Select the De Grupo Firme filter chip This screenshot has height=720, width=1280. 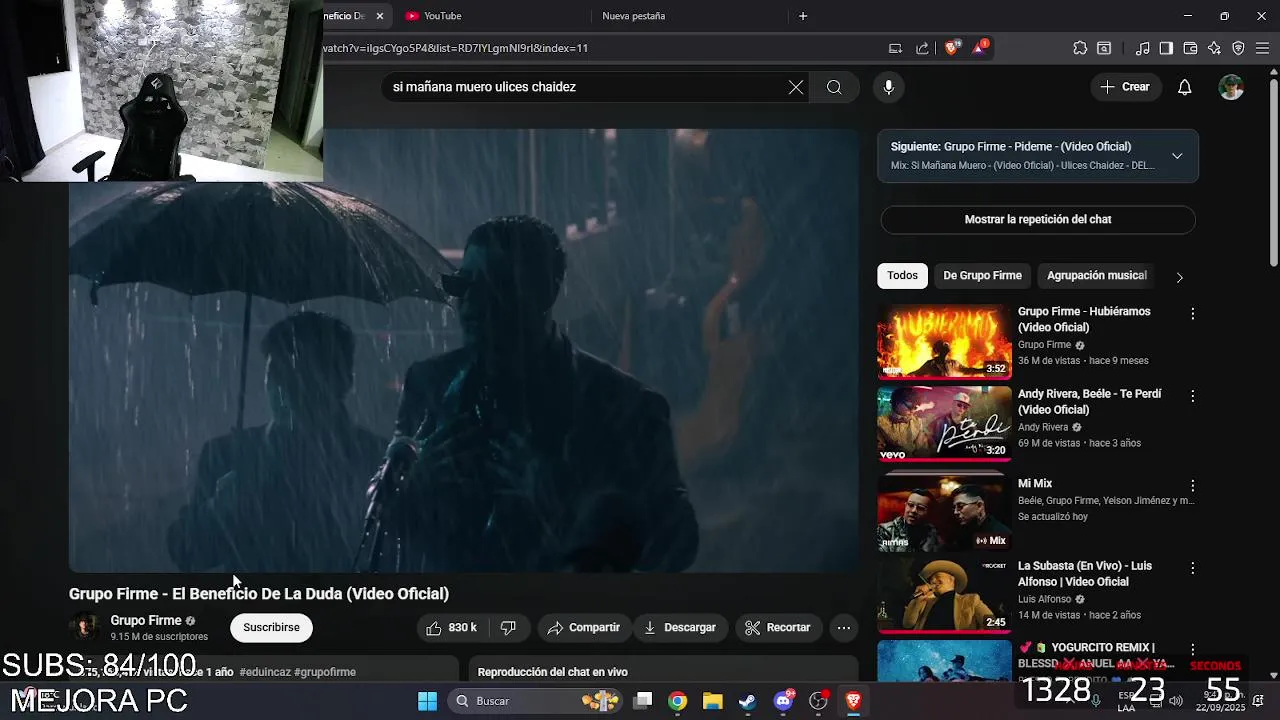982,276
